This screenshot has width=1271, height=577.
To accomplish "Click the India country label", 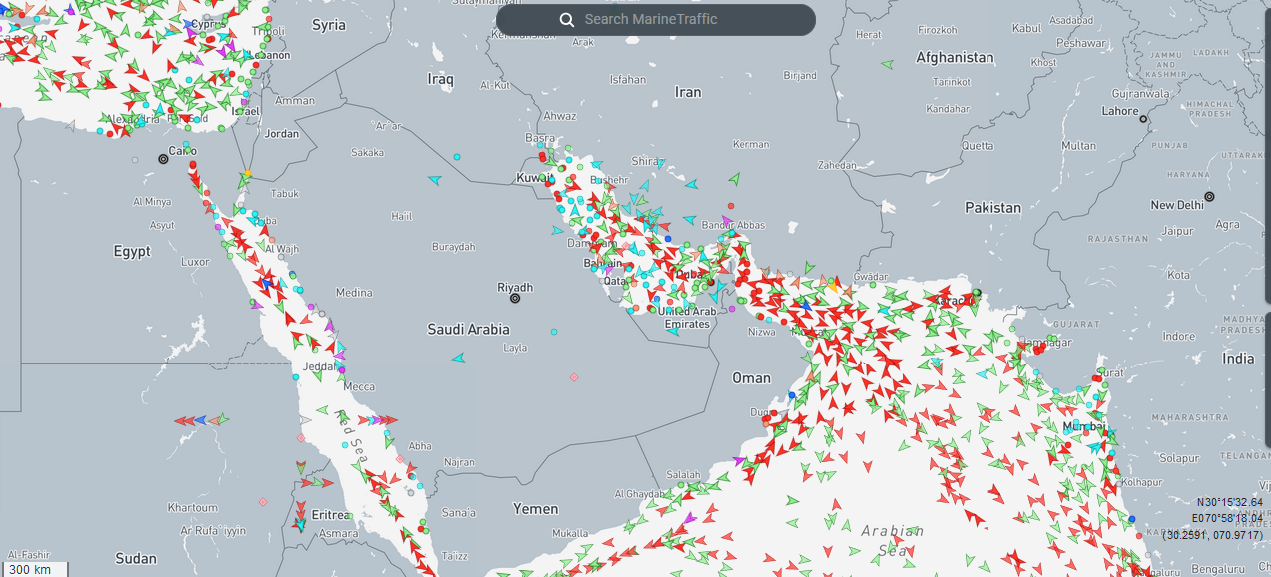I will (x=1238, y=359).
